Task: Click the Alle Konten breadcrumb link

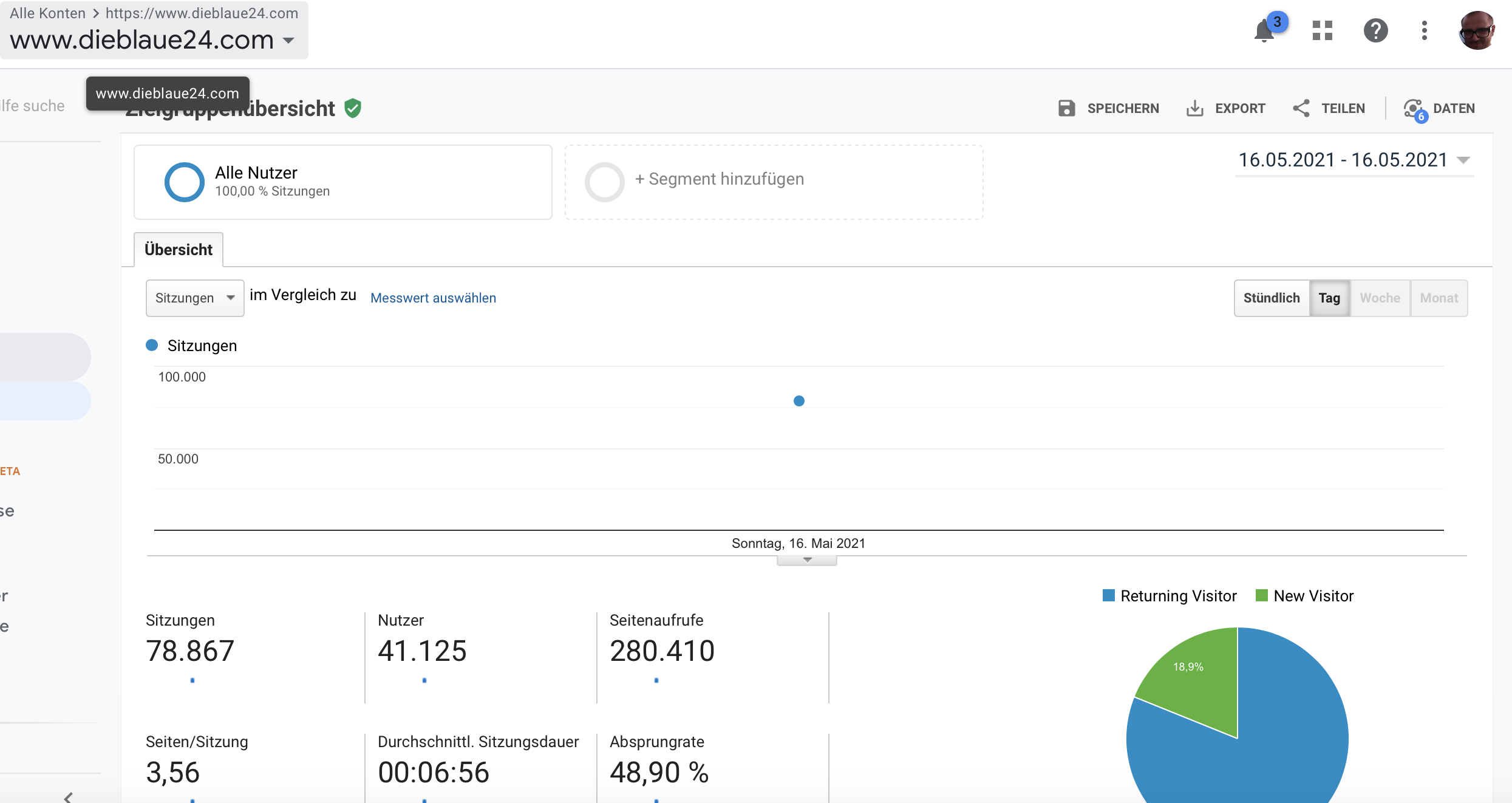Action: [x=47, y=13]
